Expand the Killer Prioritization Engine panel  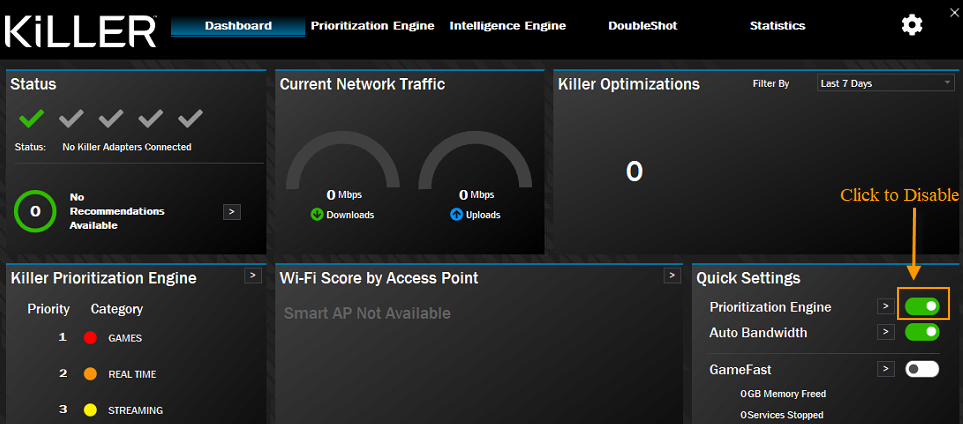point(253,275)
